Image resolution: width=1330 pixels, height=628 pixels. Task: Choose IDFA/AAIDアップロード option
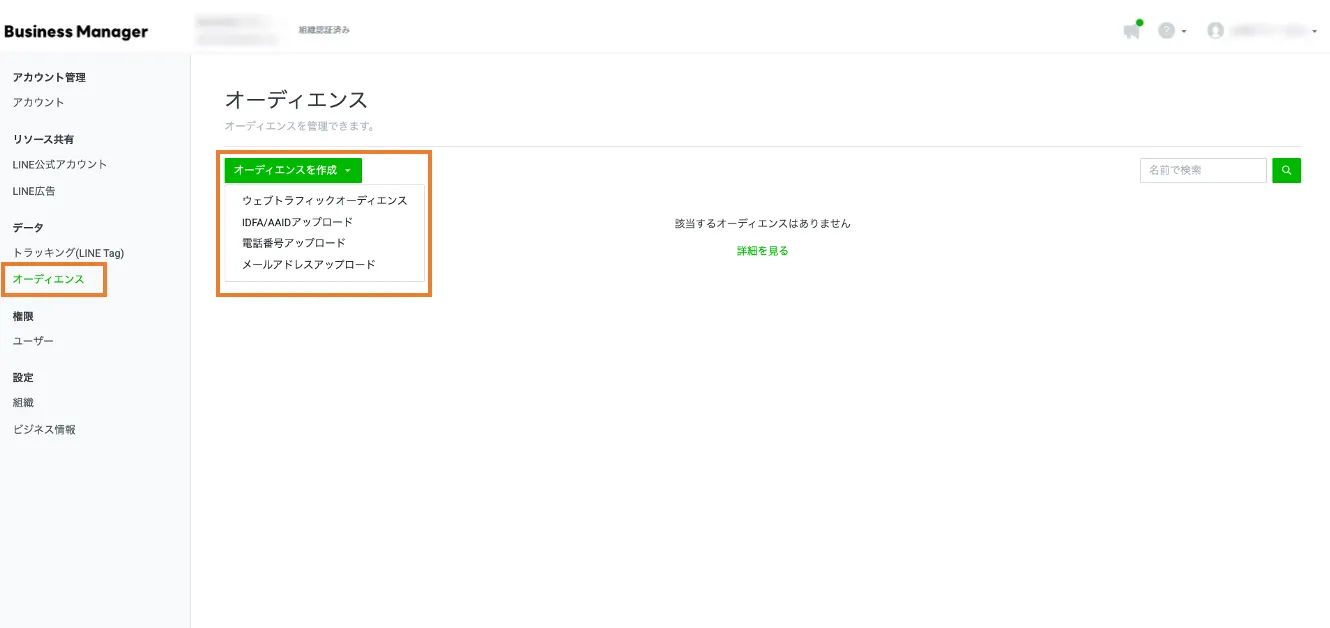coord(297,222)
